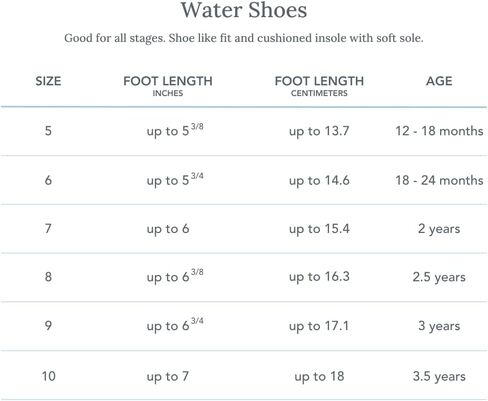Screen dimensions: 488x401
Task: Select the 'up to 7' inches value
Action: coord(168,377)
